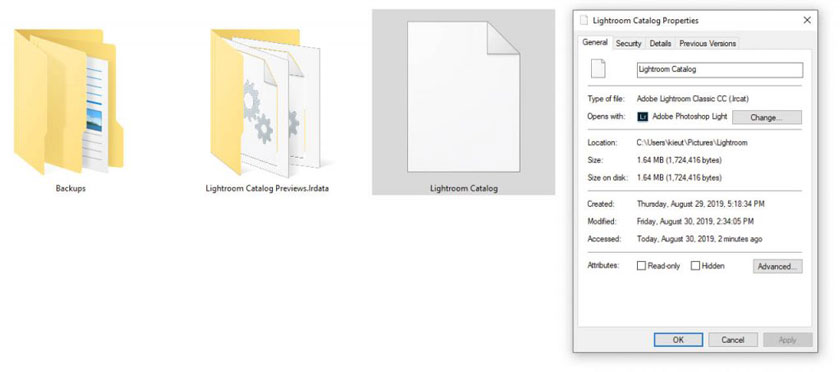The width and height of the screenshot is (840, 372).
Task: Click the Adobe Lightroom Classic CC (.lrcat) file type text
Action: pos(692,99)
